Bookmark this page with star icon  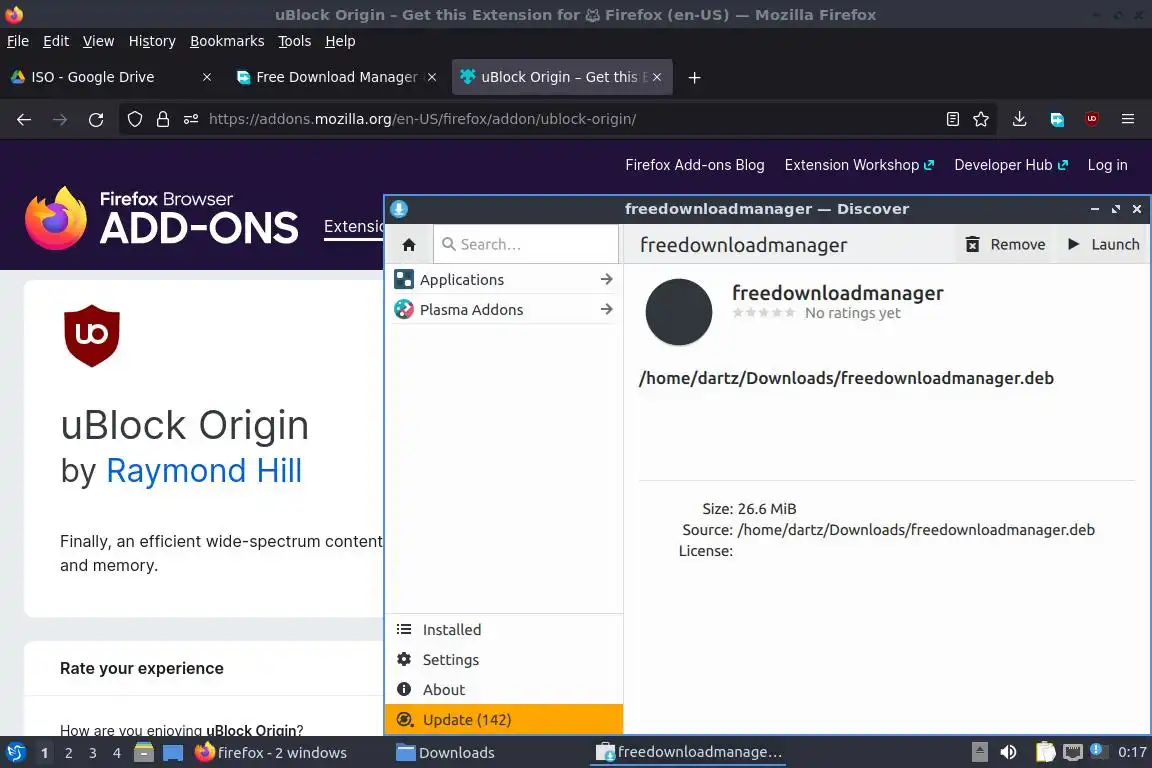(x=981, y=119)
